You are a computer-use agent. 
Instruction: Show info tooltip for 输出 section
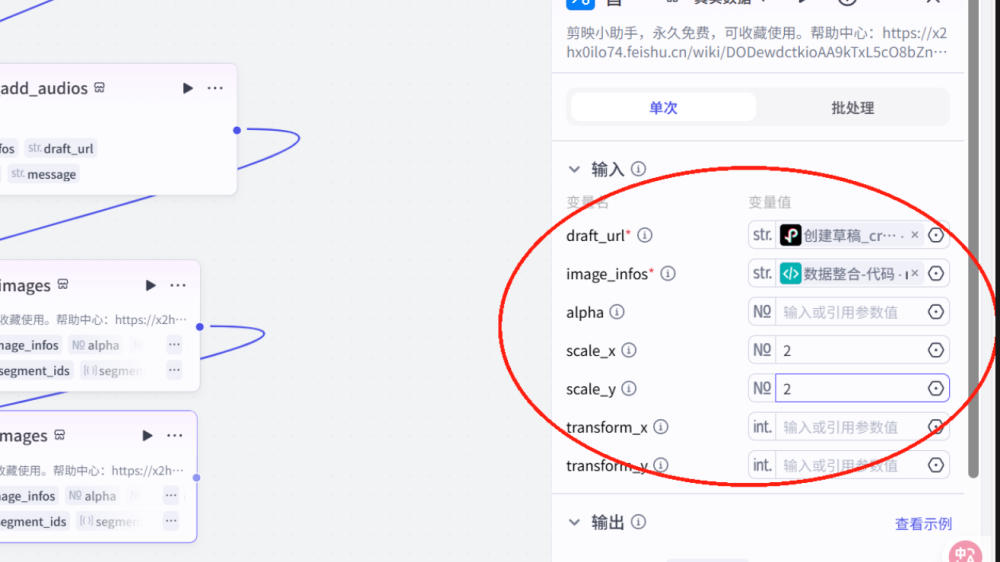tap(638, 522)
